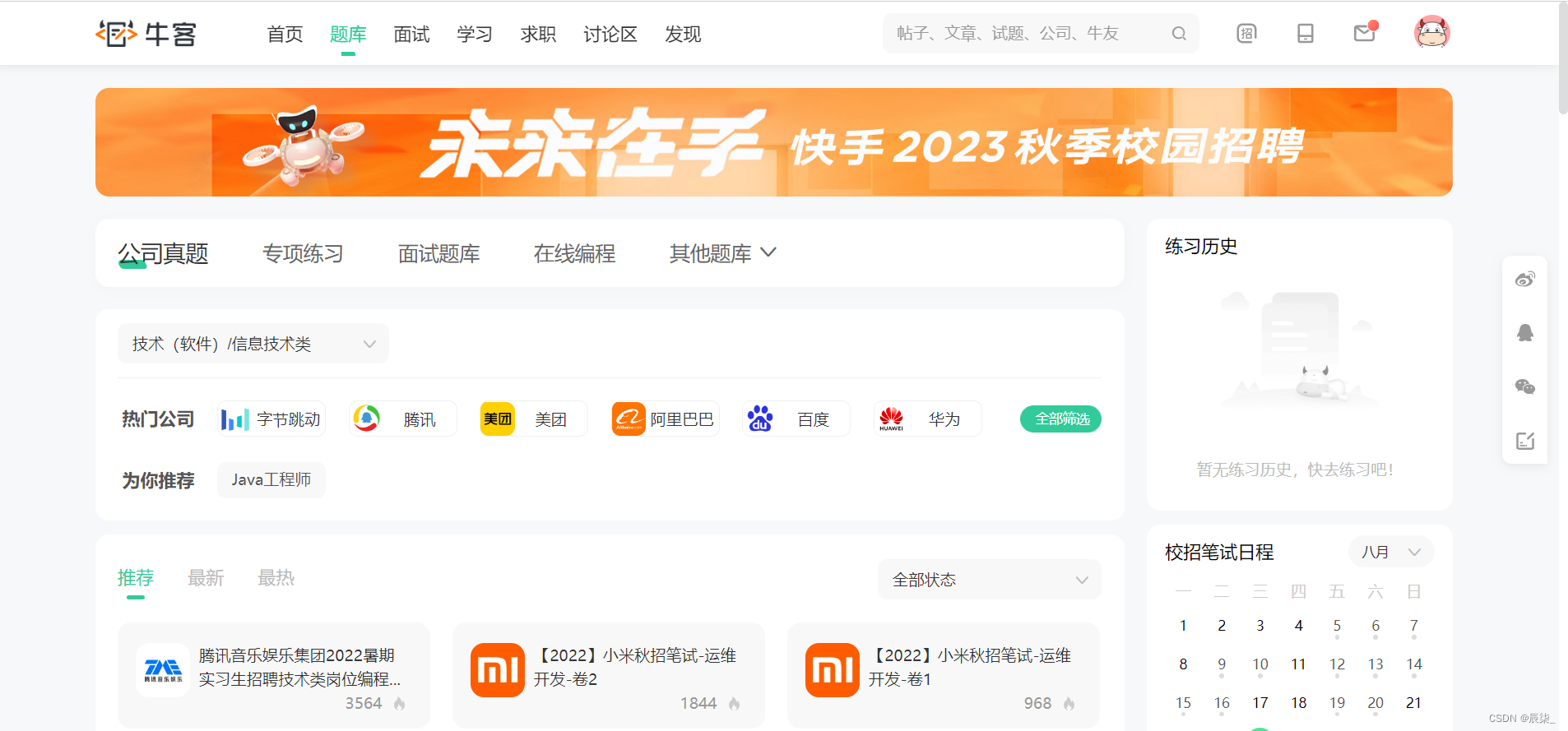Image resolution: width=1568 pixels, height=731 pixels.
Task: Click the 腾讯 company logo
Action: point(366,419)
